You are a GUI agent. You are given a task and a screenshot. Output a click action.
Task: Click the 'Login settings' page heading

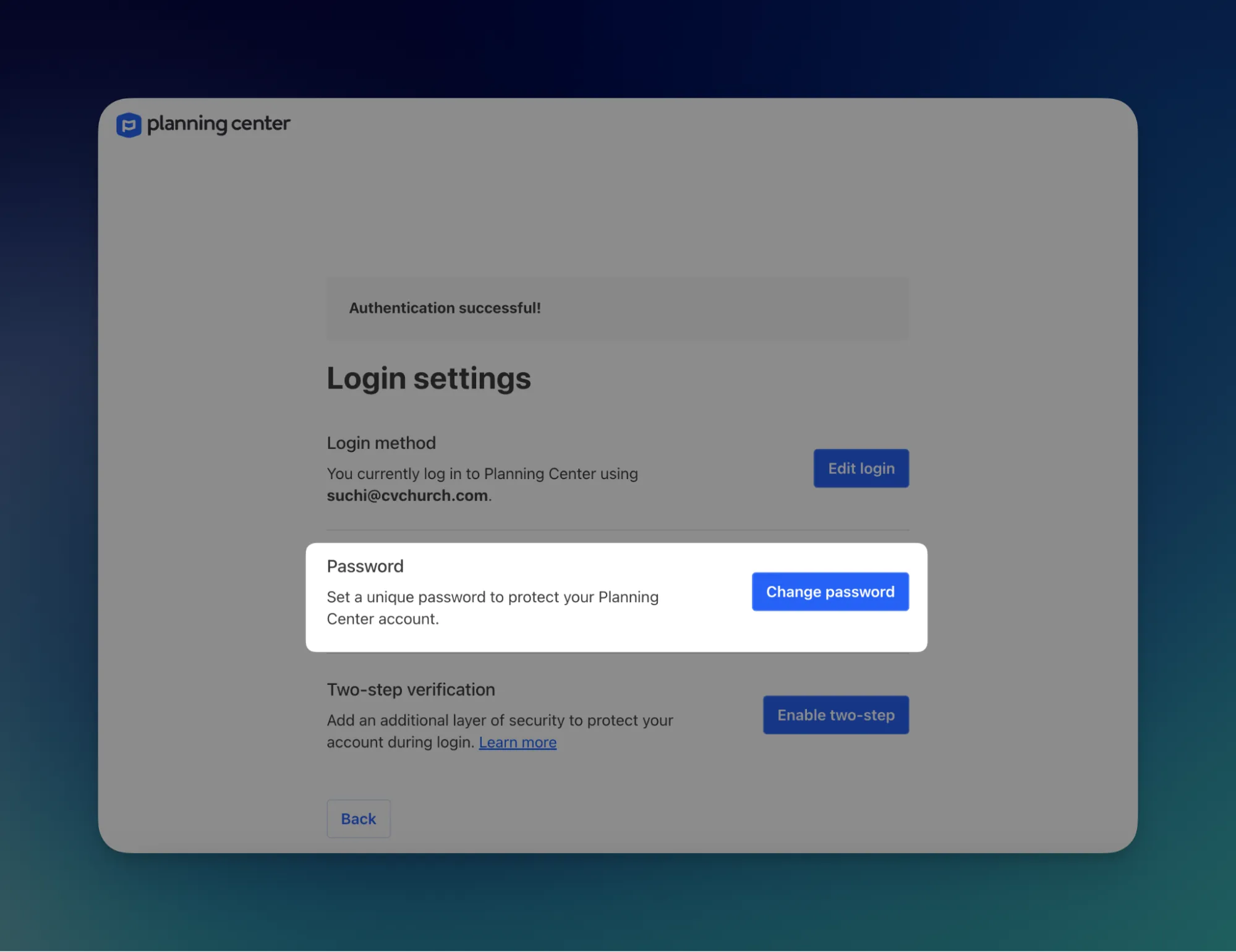coord(428,378)
